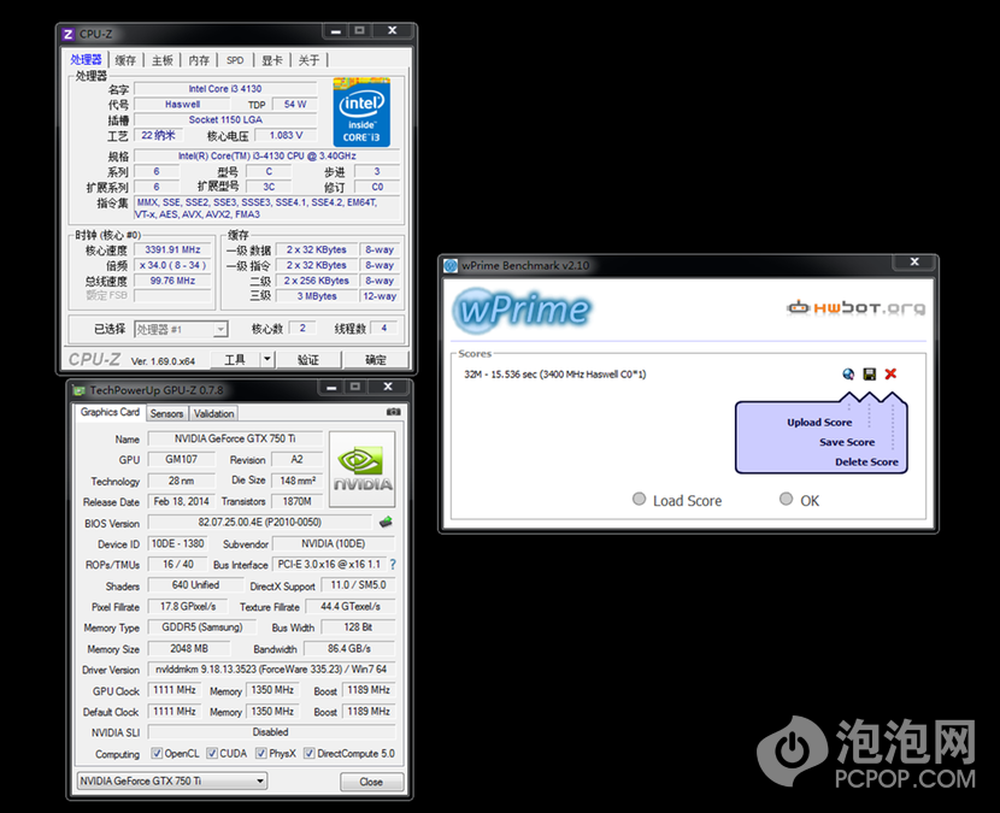Image resolution: width=1000 pixels, height=813 pixels.
Task: Delete score using the red X icon
Action: (890, 374)
